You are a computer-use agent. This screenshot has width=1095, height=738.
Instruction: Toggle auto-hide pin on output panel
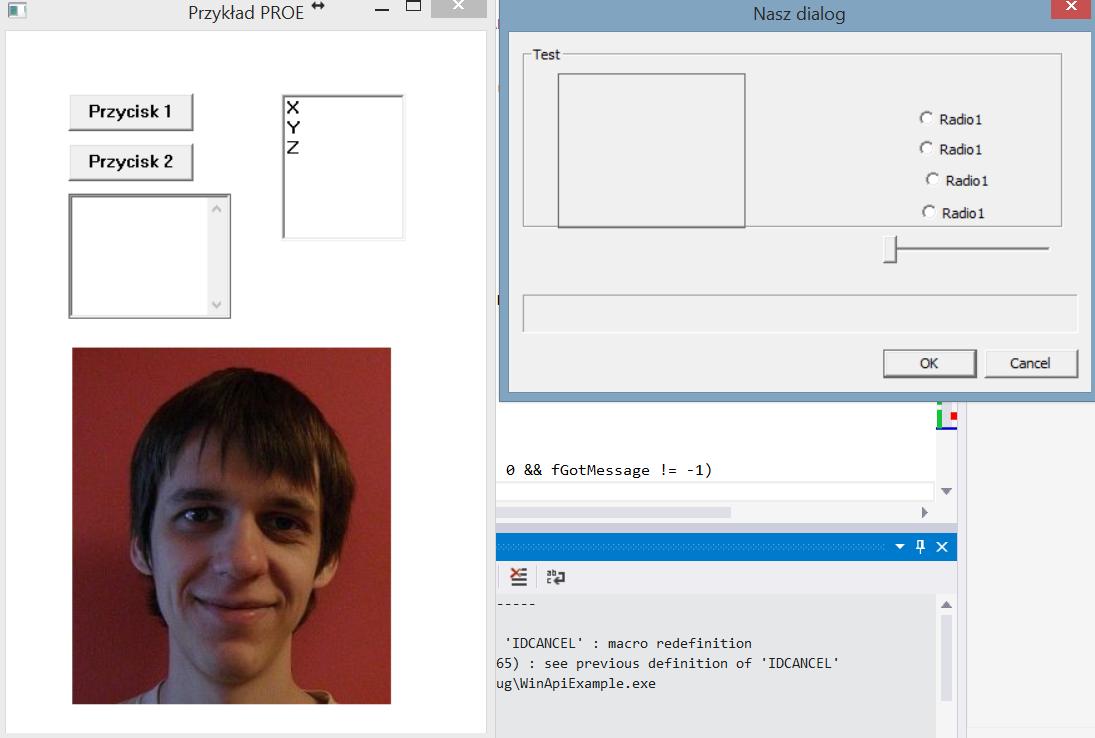(920, 547)
